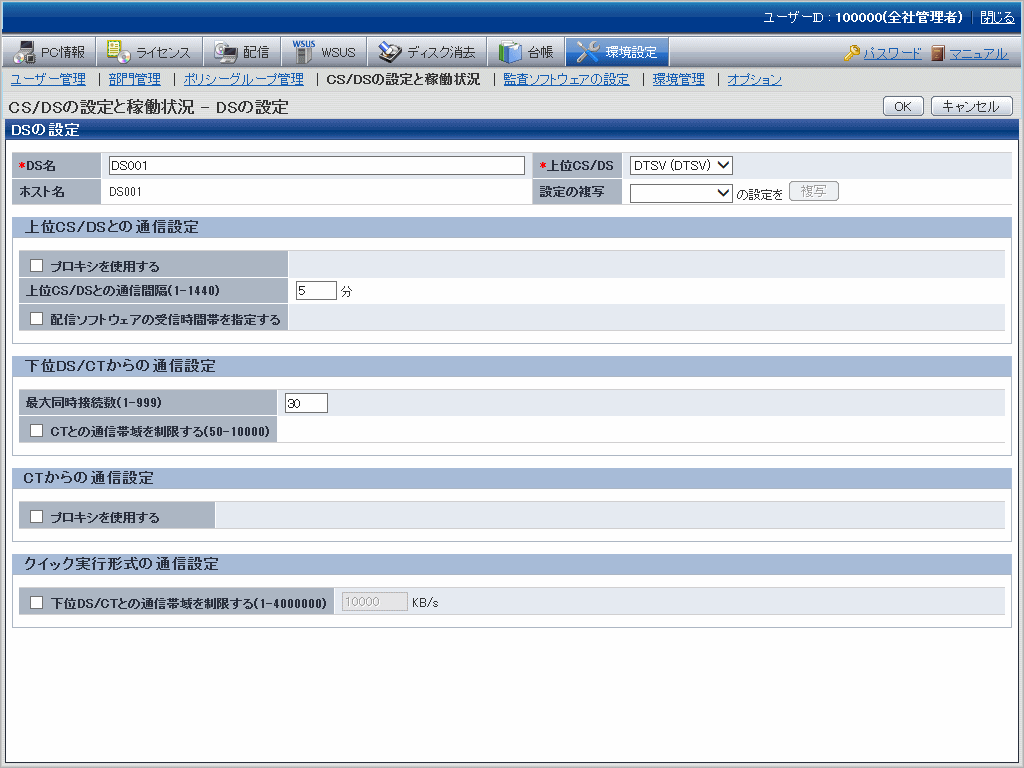Click the 最大同時接続数 field
Image resolution: width=1024 pixels, height=768 pixels.
click(x=306, y=403)
